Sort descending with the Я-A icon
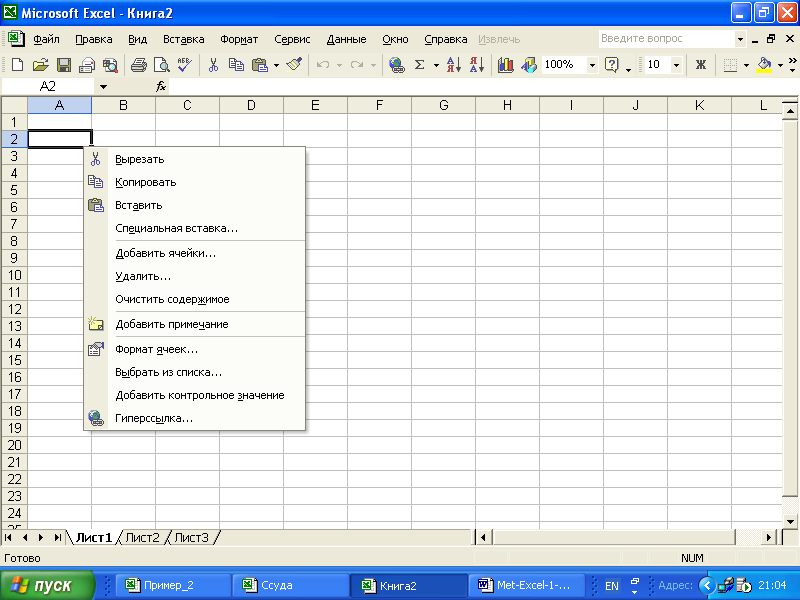Image resolution: width=800 pixels, height=600 pixels. (477, 65)
